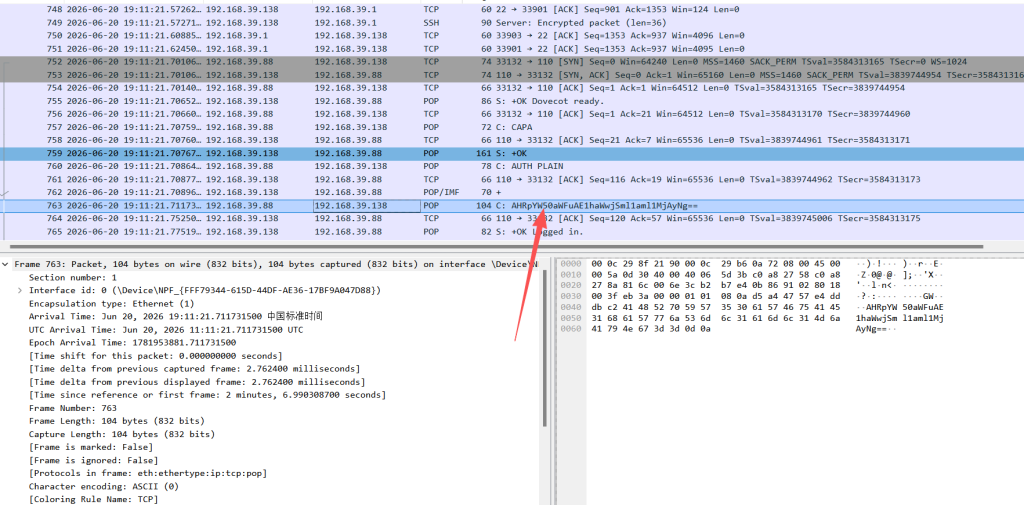
Task: Select packet 752 SYN row
Action: coord(512,62)
